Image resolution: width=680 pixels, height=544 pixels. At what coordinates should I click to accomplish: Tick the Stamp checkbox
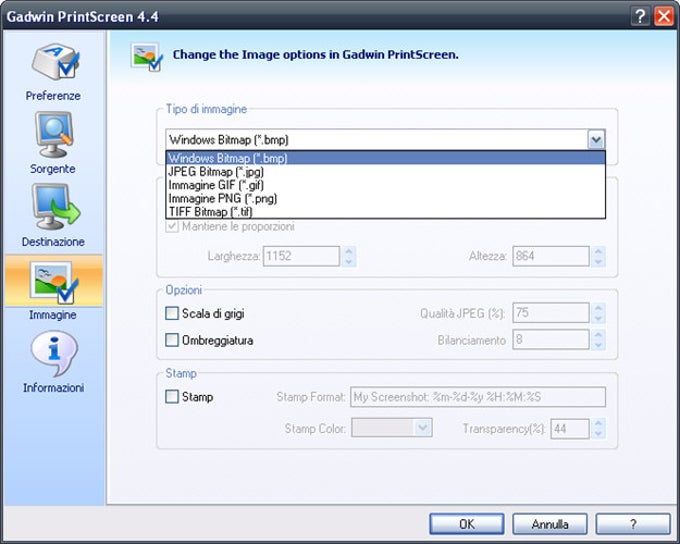[172, 397]
